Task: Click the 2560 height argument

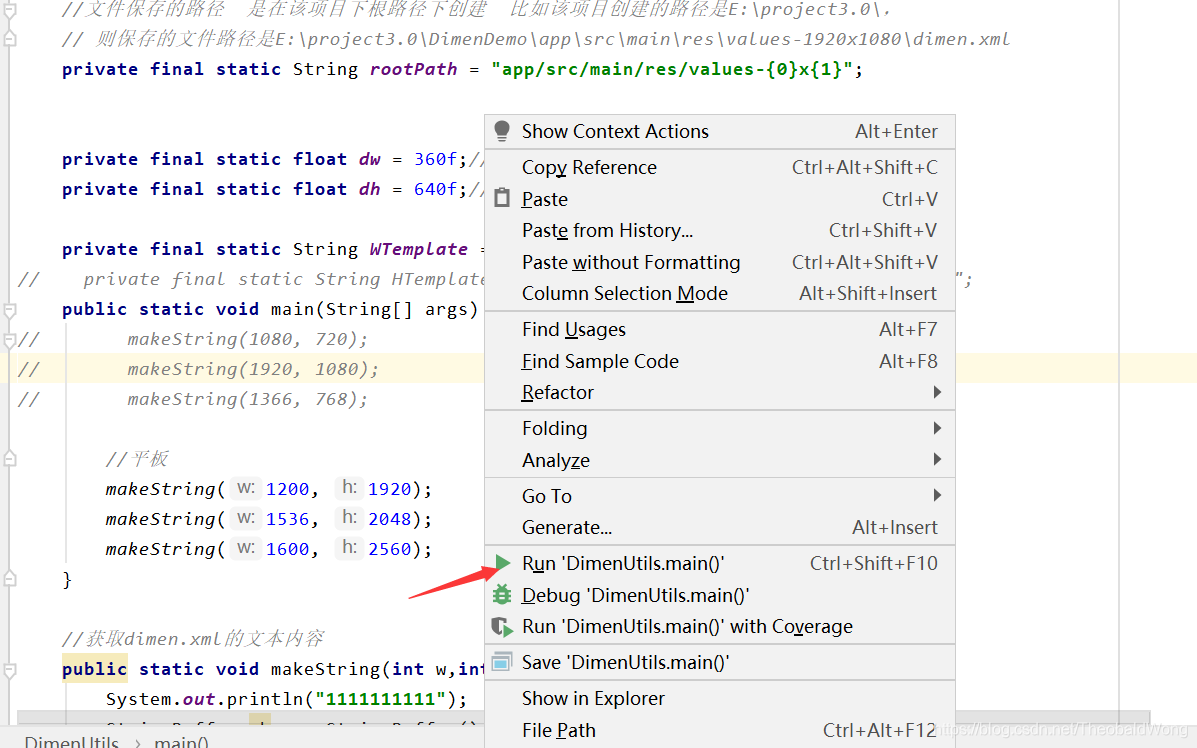Action: point(389,549)
